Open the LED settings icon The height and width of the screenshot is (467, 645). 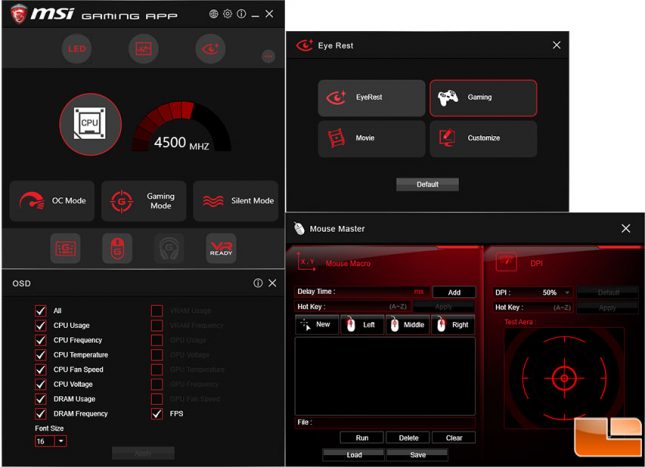click(77, 49)
